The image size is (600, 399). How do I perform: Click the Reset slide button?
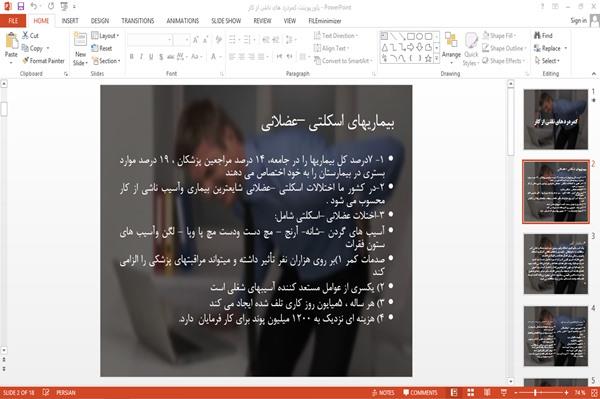102,48
